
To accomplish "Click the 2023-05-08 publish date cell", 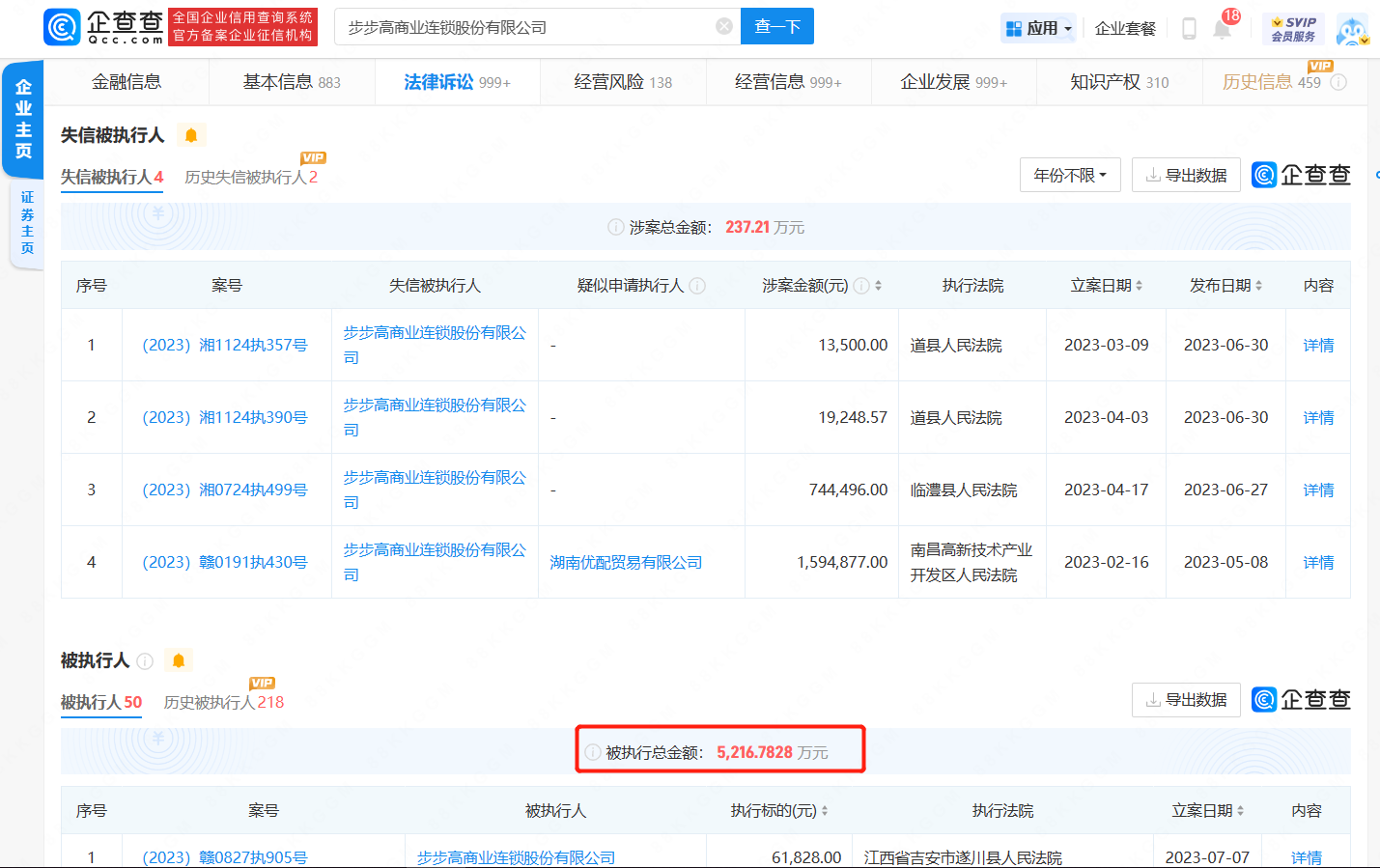I will [1226, 562].
